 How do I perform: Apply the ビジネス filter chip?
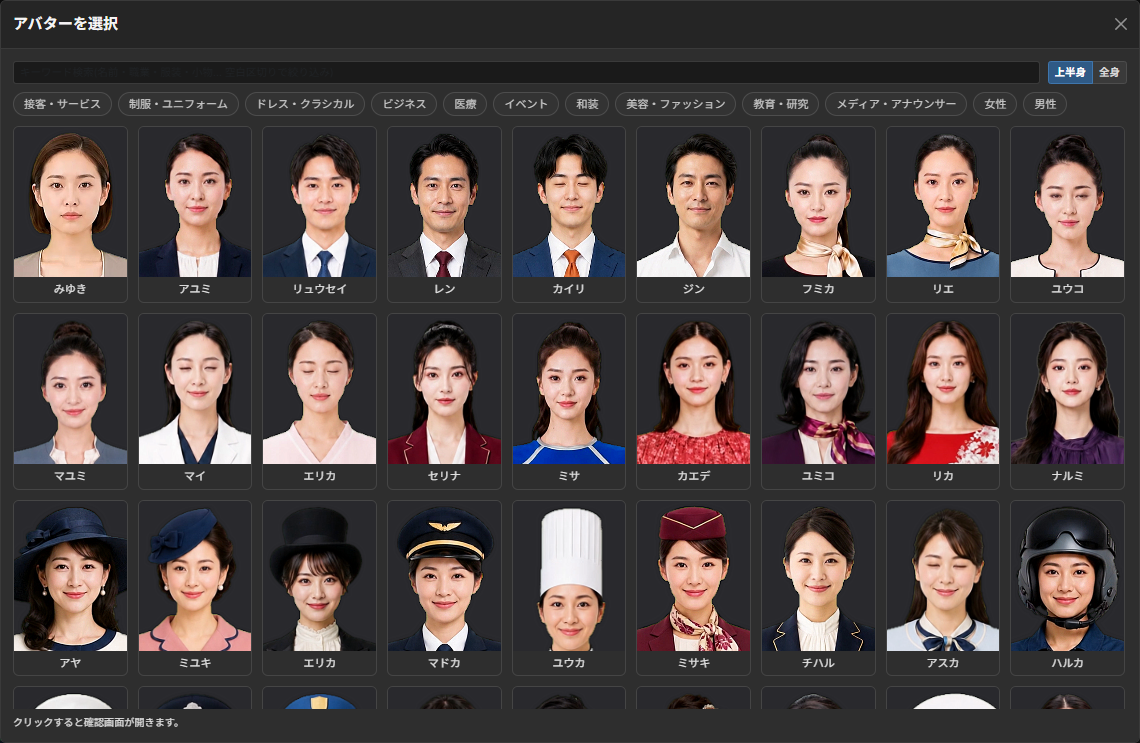(404, 104)
